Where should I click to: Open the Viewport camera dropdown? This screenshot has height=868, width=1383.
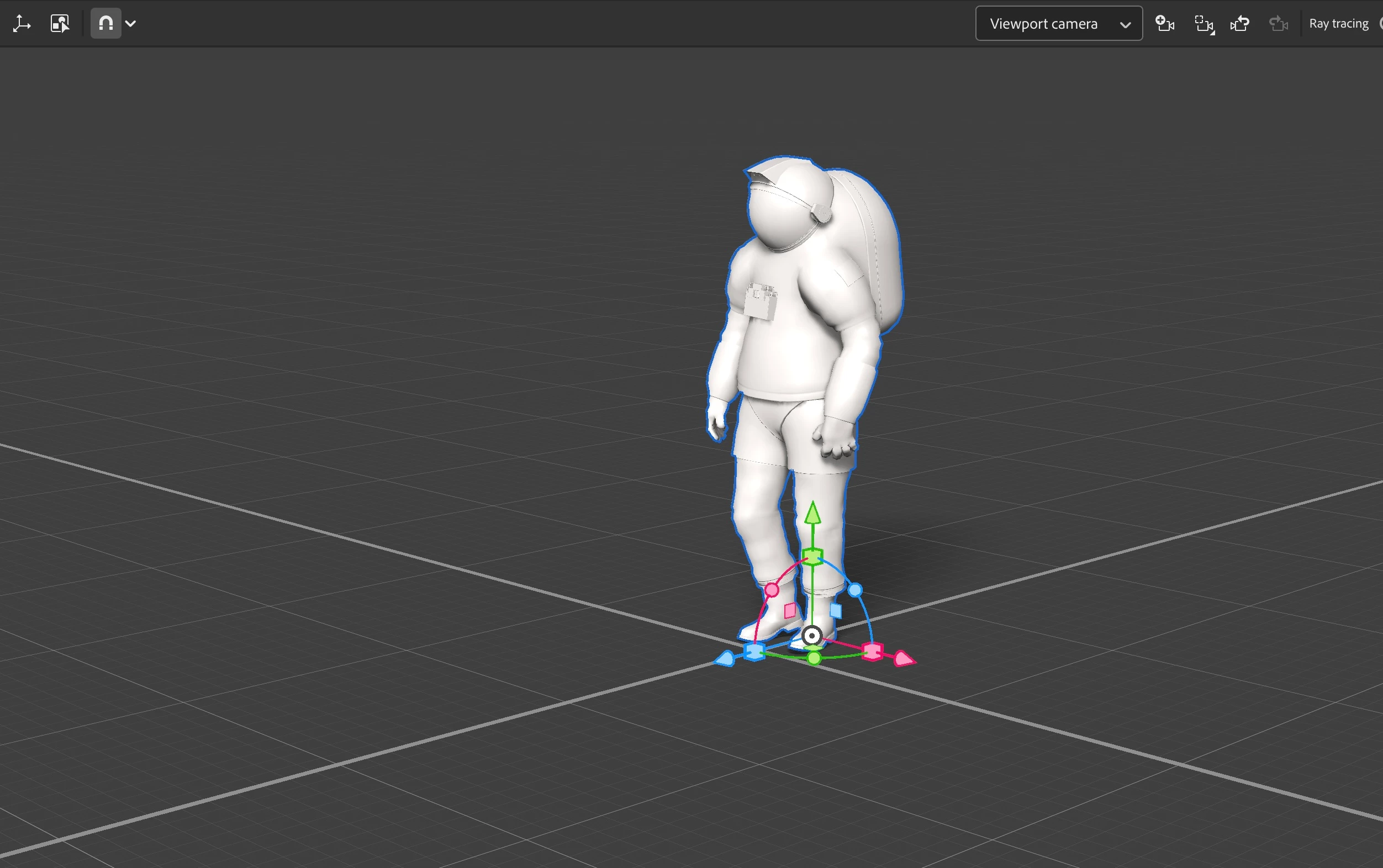click(1058, 24)
